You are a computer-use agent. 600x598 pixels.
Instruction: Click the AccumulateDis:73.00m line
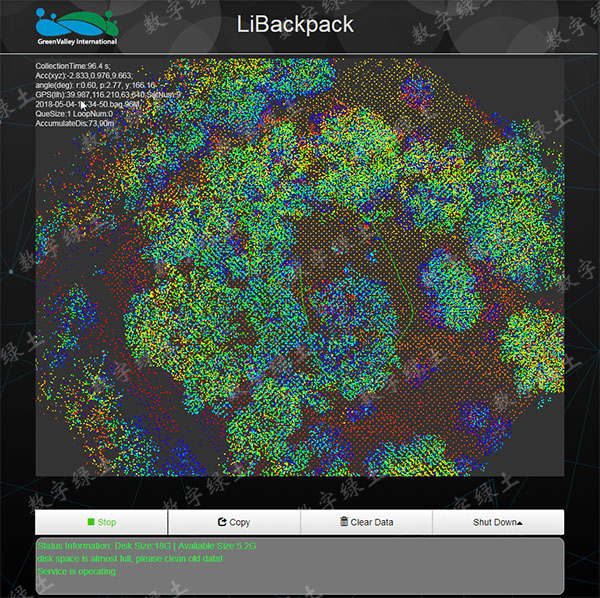75,124
